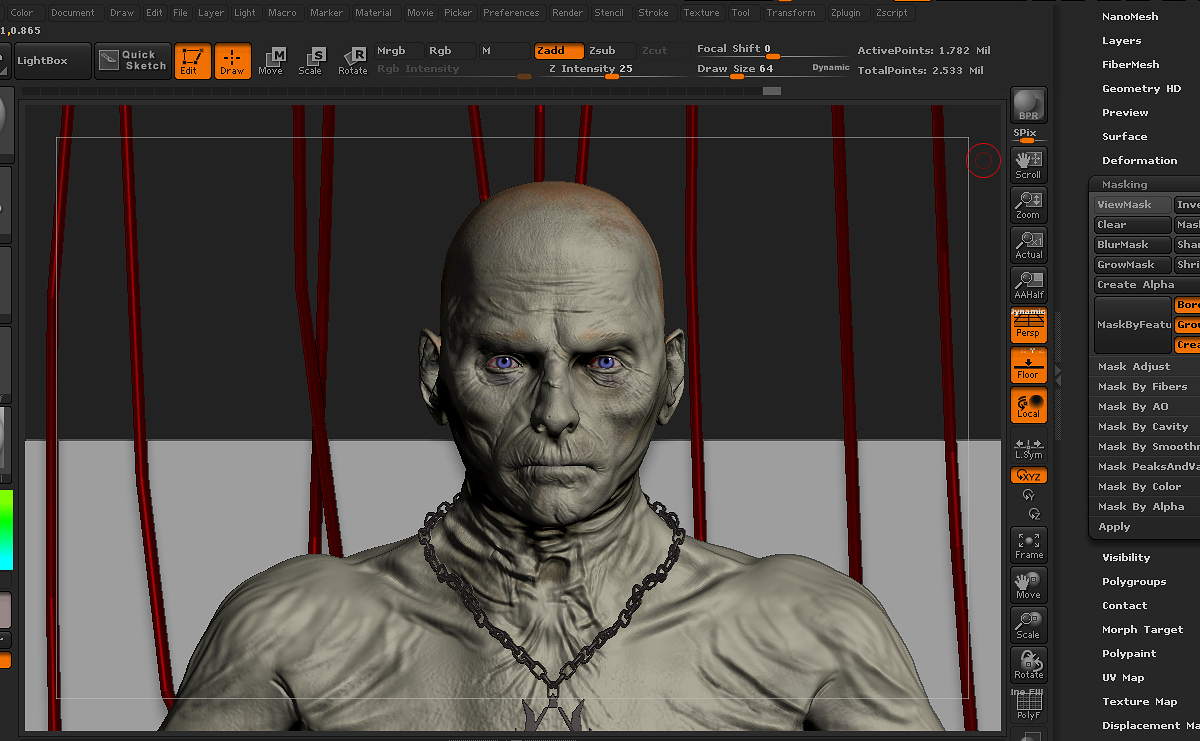The image size is (1200, 741).
Task: Click the Zoom canvas icon
Action: point(1028,205)
